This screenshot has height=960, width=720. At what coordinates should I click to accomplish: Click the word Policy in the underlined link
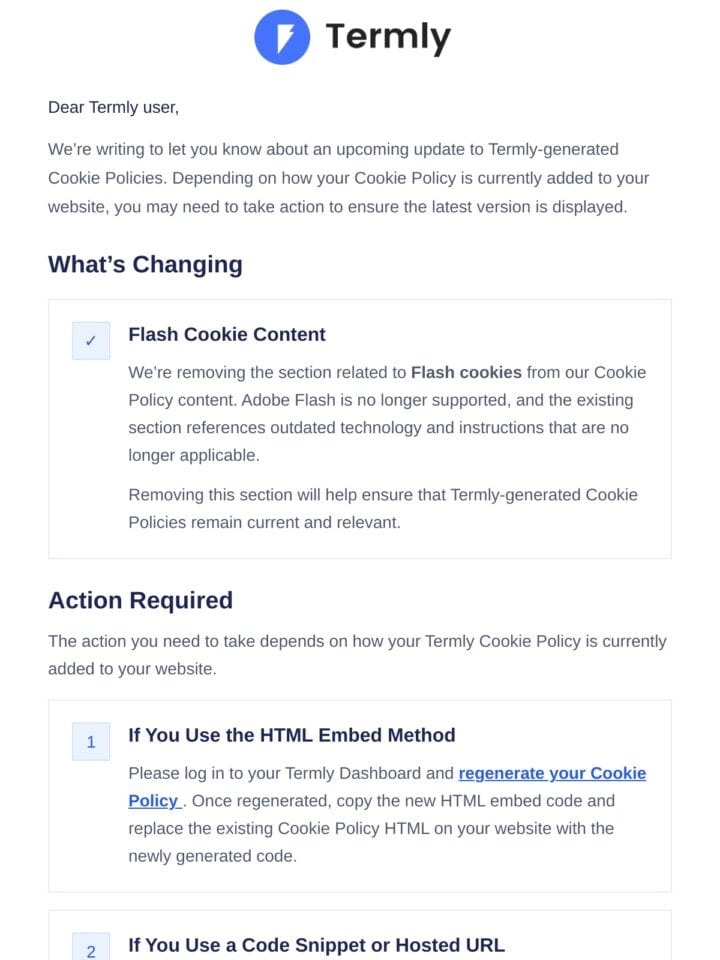[x=153, y=801]
